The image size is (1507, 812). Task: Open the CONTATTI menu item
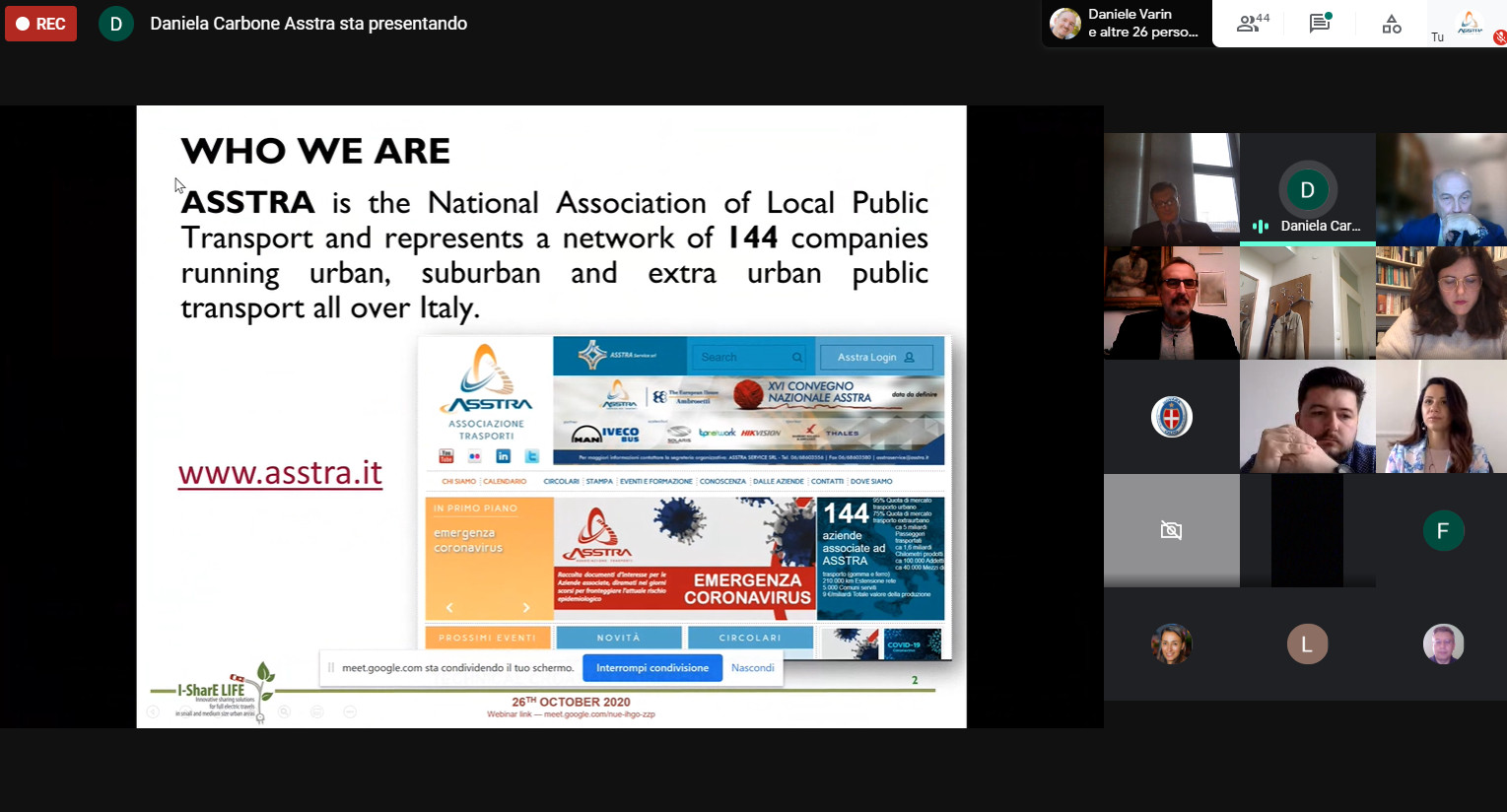(827, 481)
